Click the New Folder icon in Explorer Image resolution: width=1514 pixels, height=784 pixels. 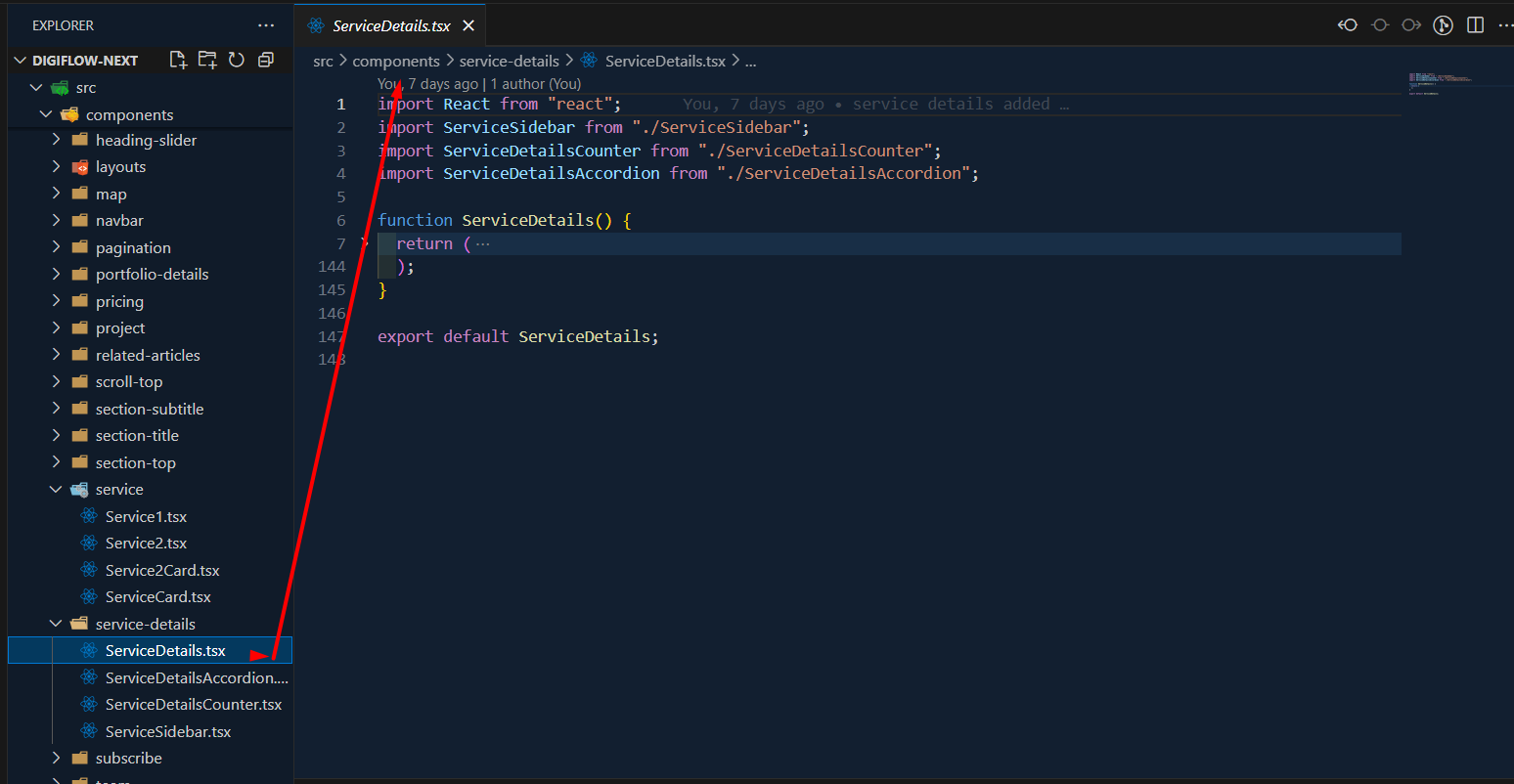coord(207,60)
